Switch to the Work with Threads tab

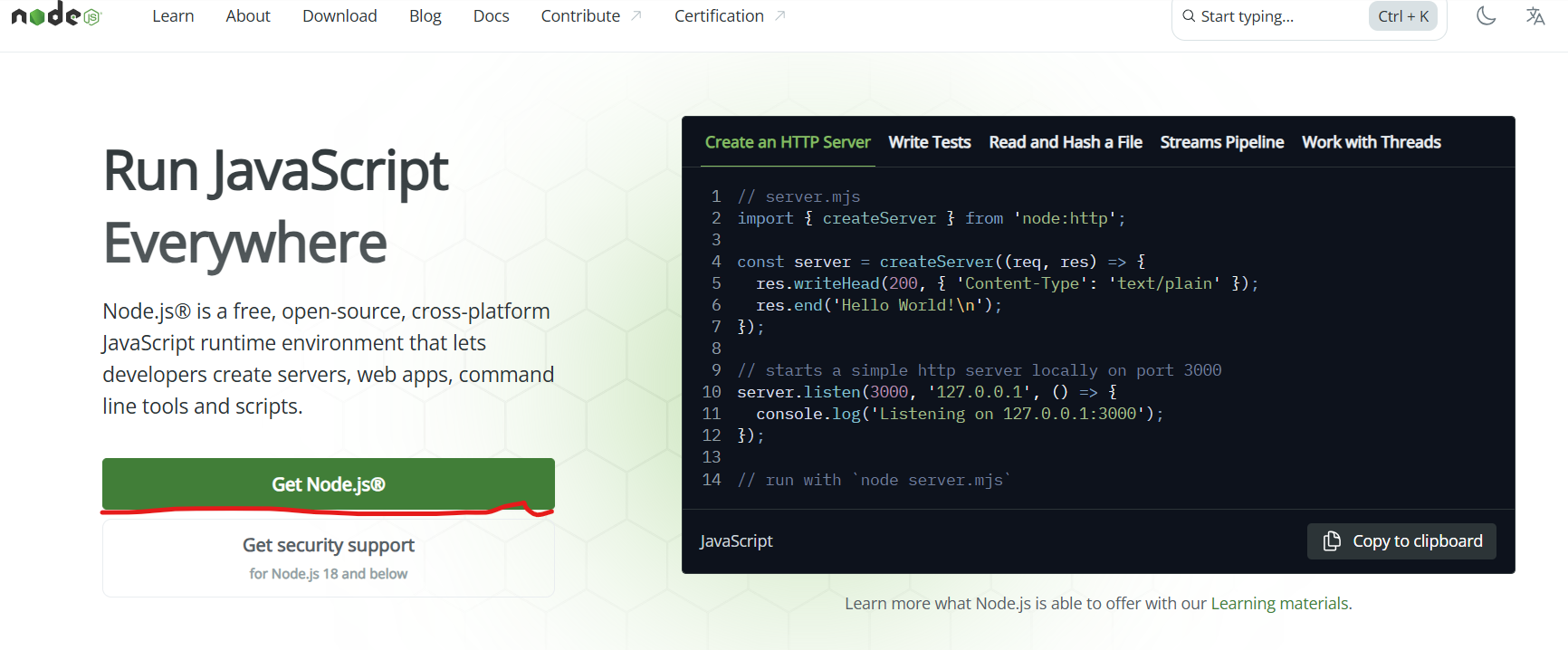(x=1372, y=142)
